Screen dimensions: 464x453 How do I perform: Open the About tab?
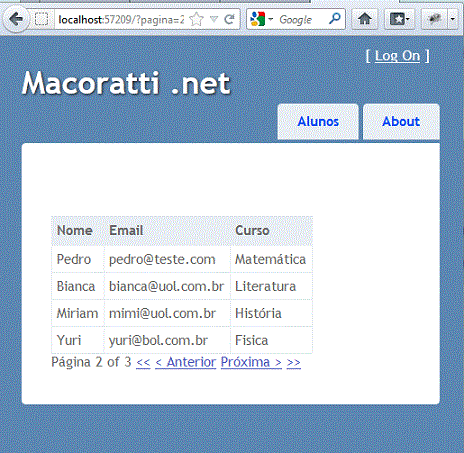pos(401,122)
